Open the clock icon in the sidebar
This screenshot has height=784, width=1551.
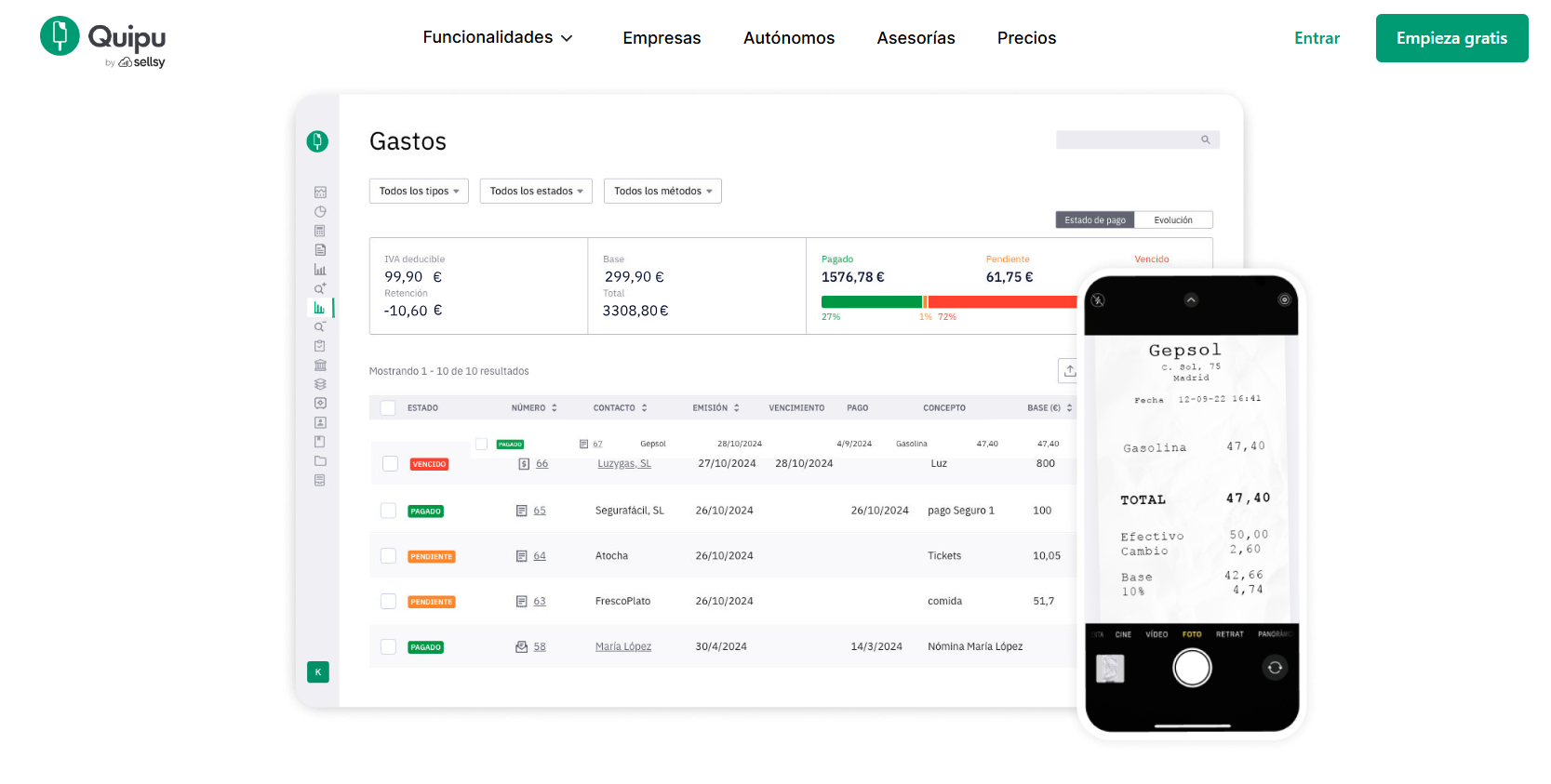[320, 211]
